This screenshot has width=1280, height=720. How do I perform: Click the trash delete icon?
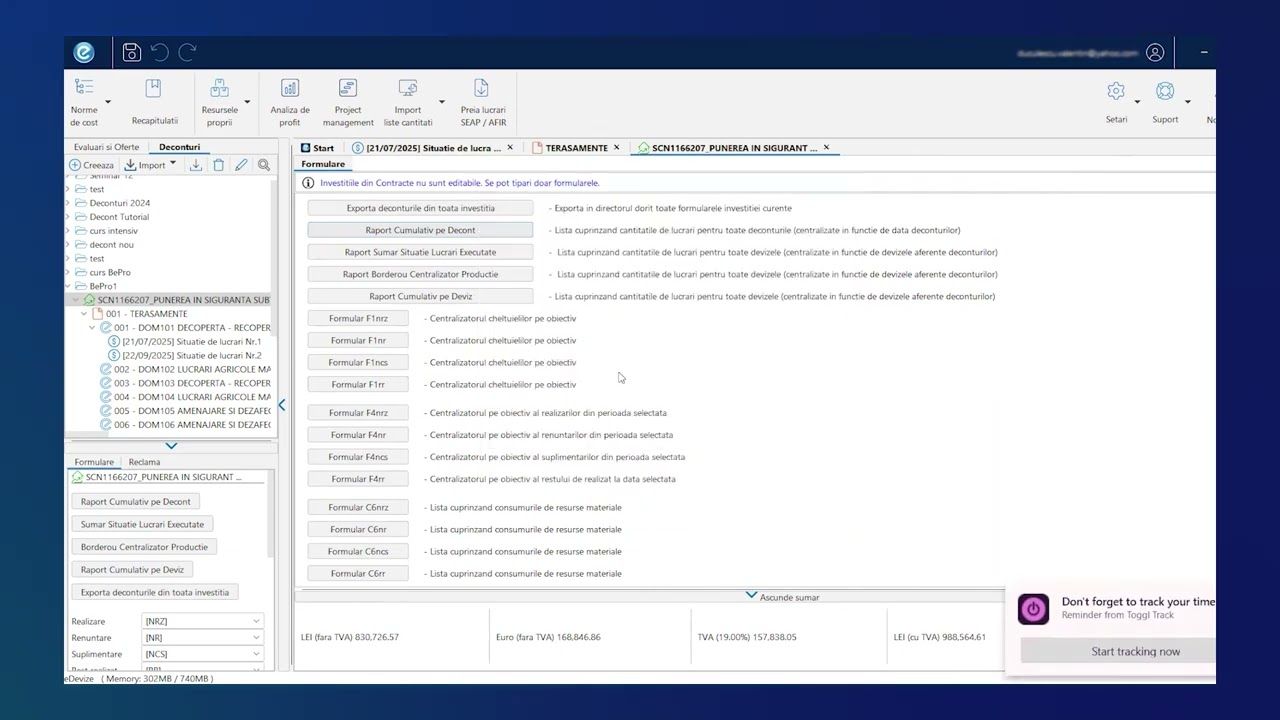[218, 165]
